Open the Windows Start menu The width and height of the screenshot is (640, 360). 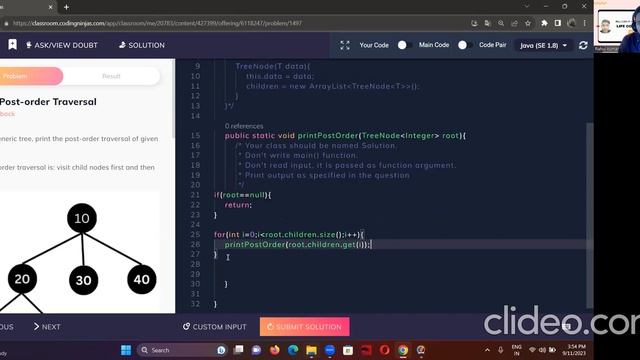(126, 350)
